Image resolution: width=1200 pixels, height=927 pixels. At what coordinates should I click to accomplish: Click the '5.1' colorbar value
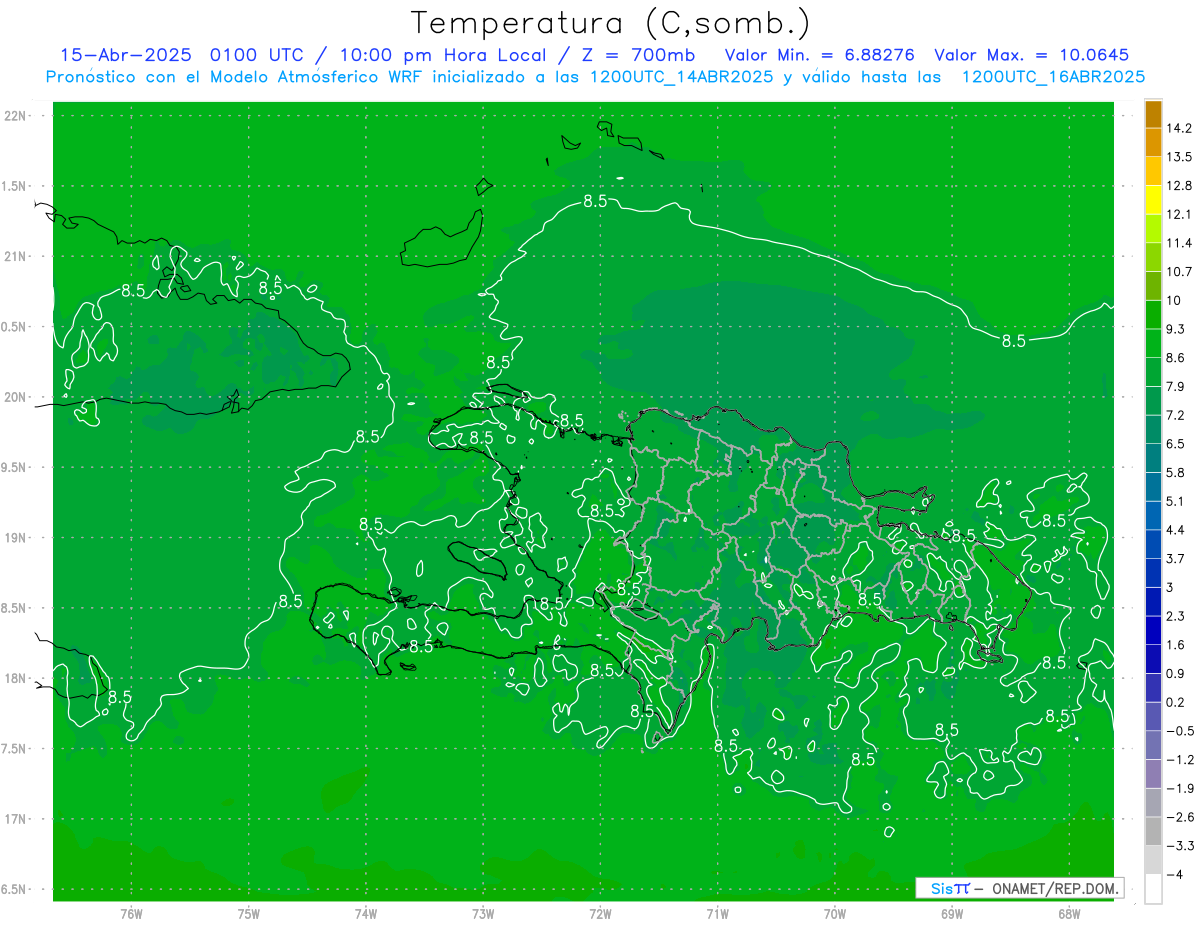point(1176,501)
